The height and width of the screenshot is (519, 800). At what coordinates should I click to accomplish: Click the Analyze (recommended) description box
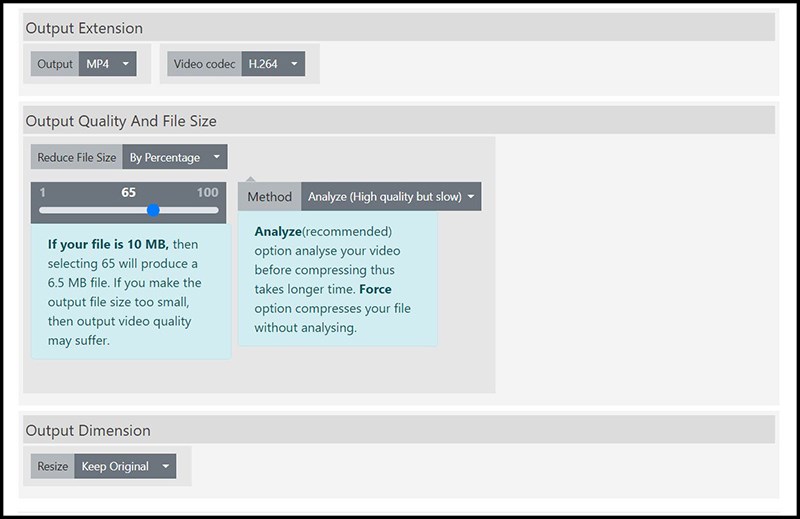(x=337, y=279)
